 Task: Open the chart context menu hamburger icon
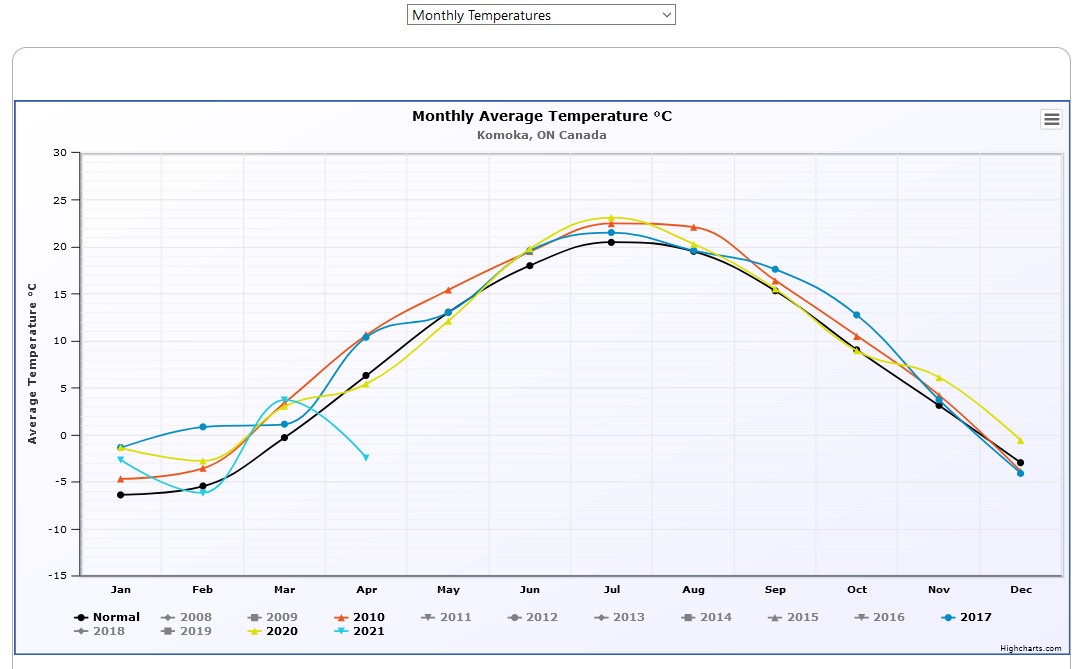pos(1051,119)
